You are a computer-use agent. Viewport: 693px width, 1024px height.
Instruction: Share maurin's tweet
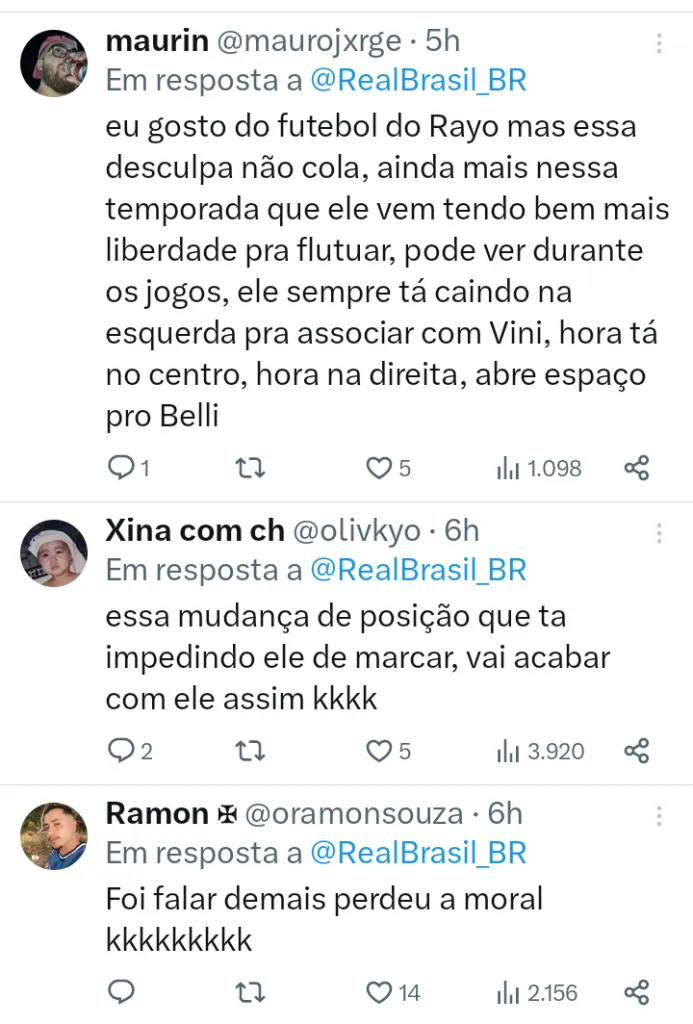click(x=637, y=467)
